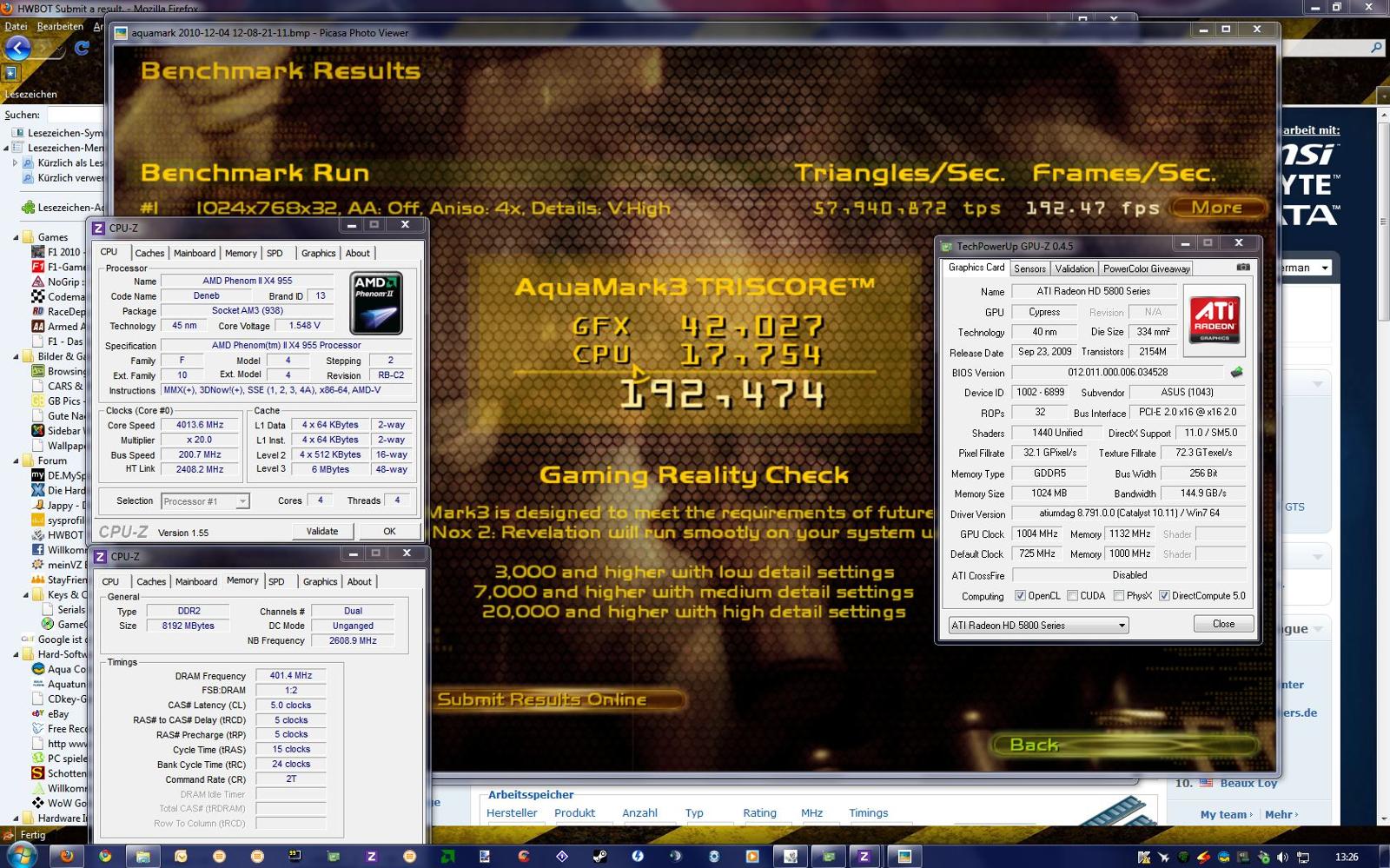1390x868 pixels.
Task: Open the Datei menu in Firefox
Action: (x=16, y=26)
